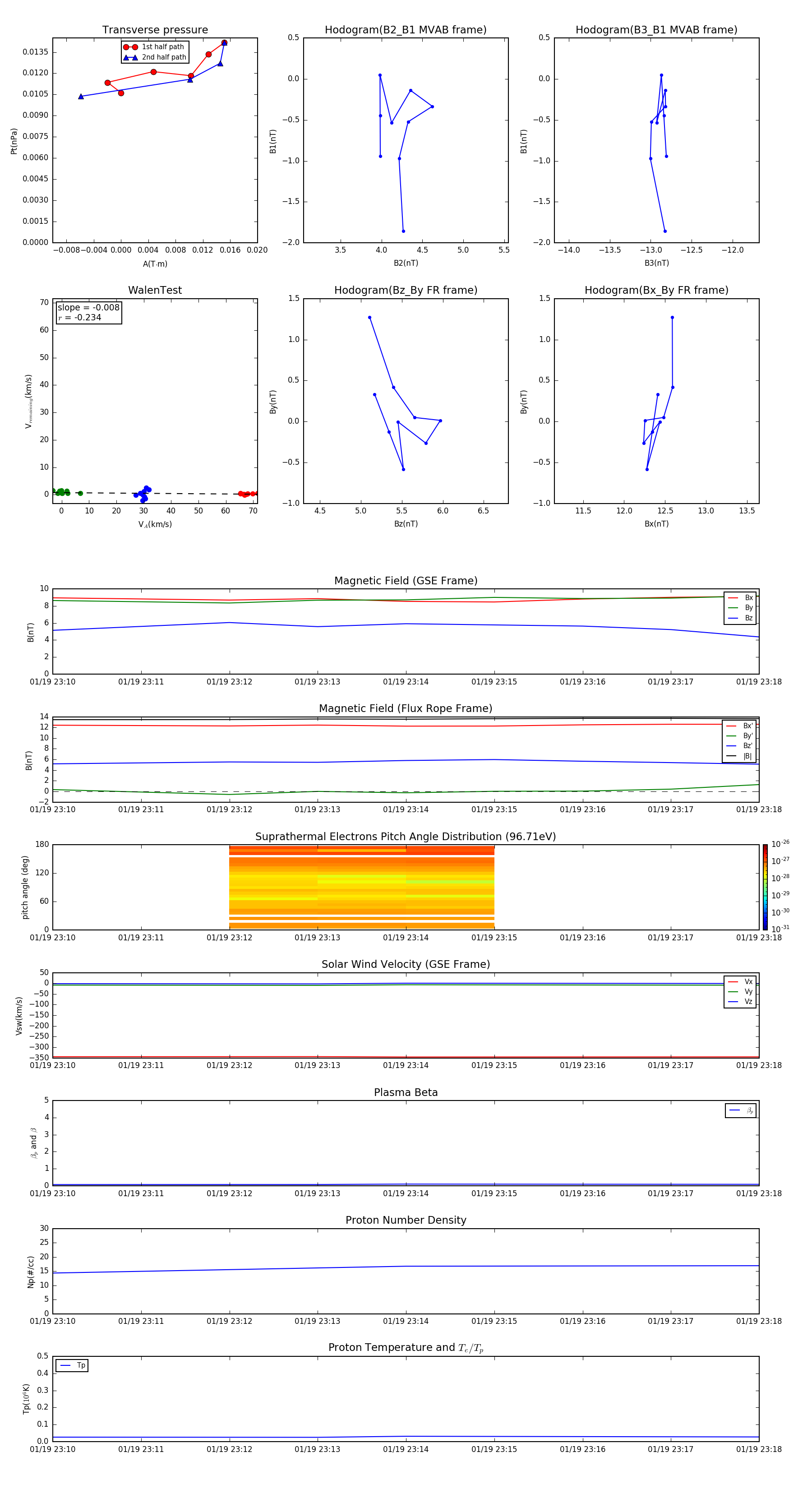Select the 'Hodogram(B2_B1 MVAB frame)' title

(x=406, y=29)
